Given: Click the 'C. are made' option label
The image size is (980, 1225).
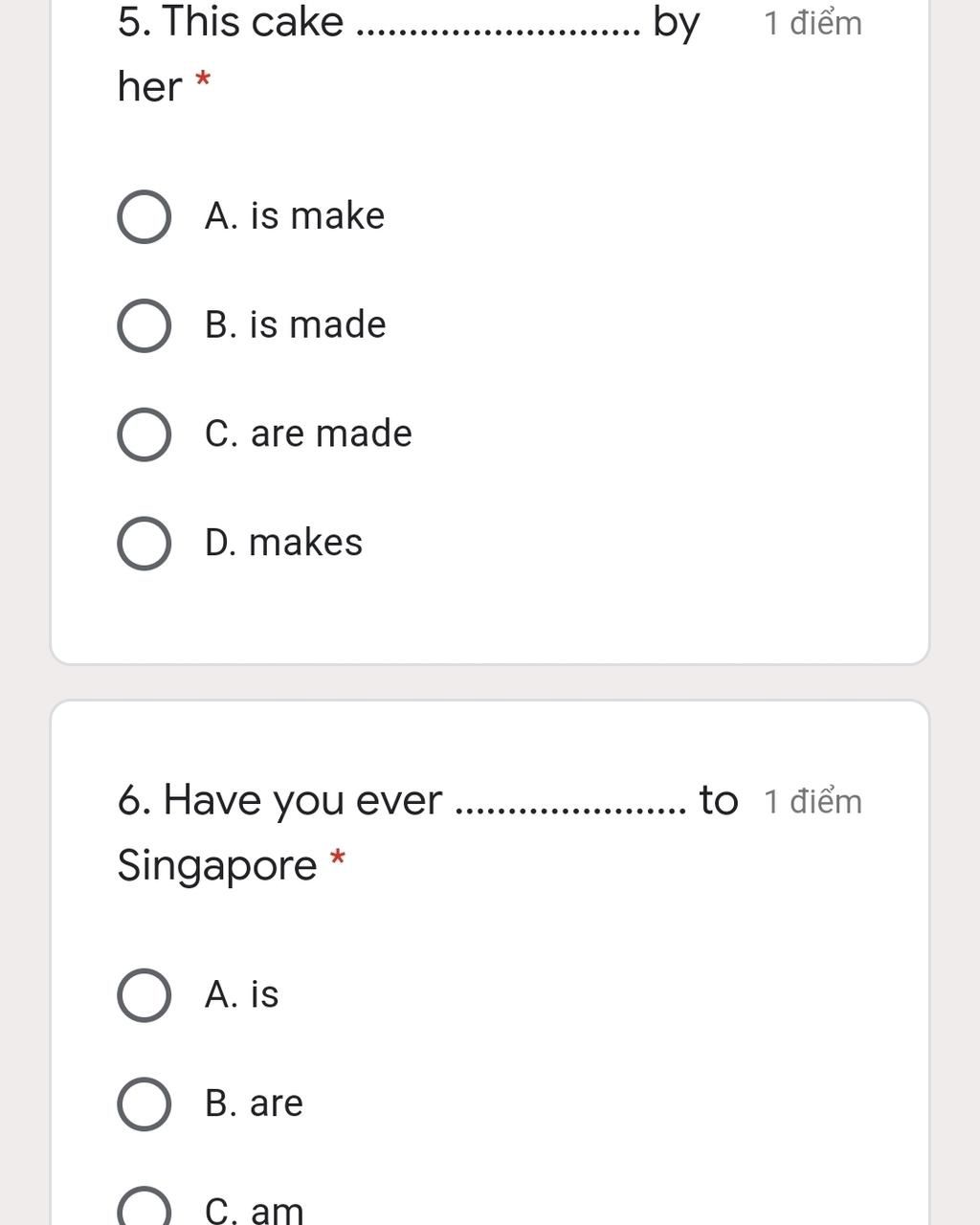Looking at the screenshot, I should click(x=308, y=434).
